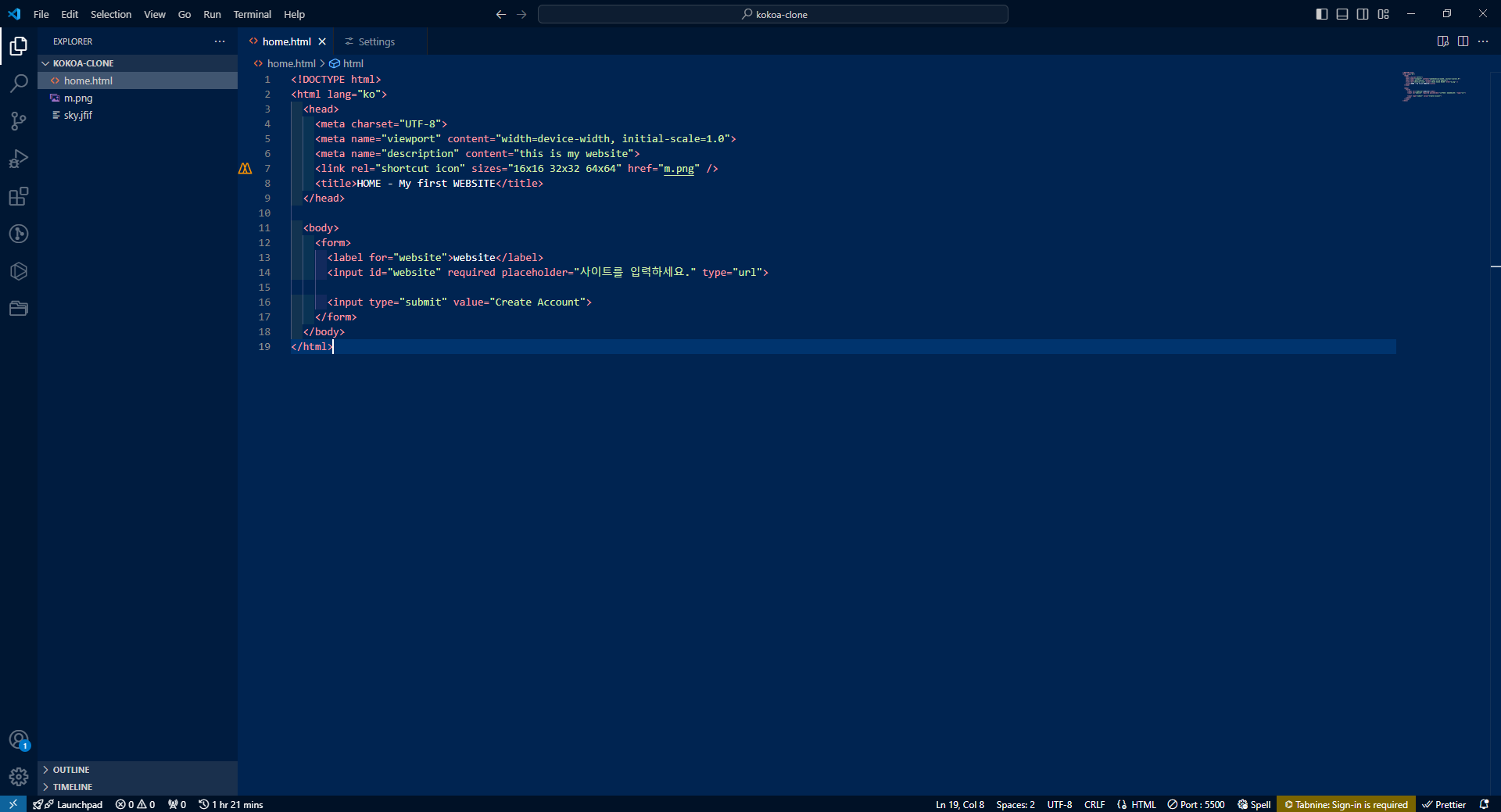Open the Customize Layout icon

tap(1383, 14)
